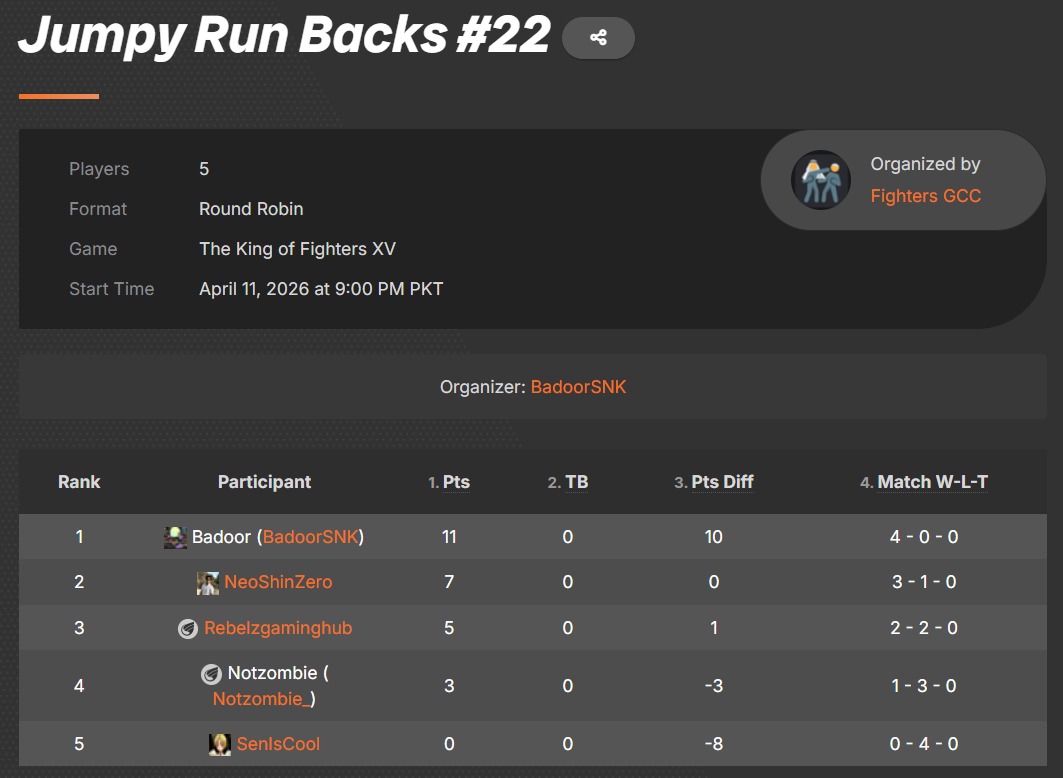Click the TB column header
The height and width of the screenshot is (778, 1063).
[x=576, y=482]
